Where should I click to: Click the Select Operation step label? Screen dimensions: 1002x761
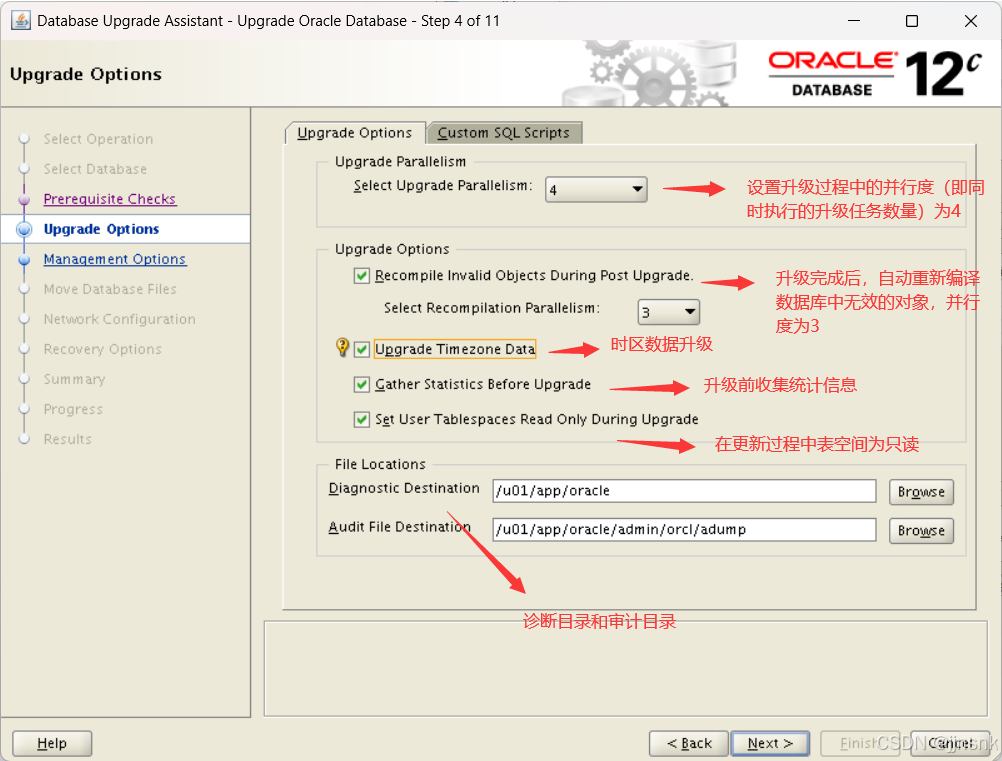pos(98,139)
